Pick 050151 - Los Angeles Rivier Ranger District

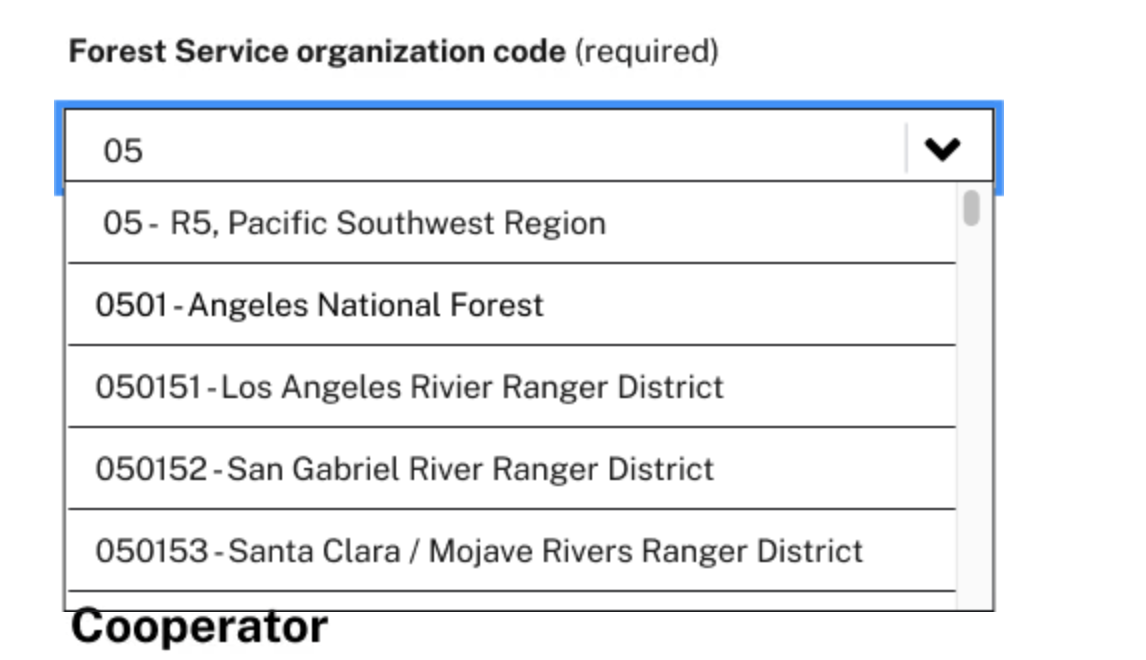point(409,388)
